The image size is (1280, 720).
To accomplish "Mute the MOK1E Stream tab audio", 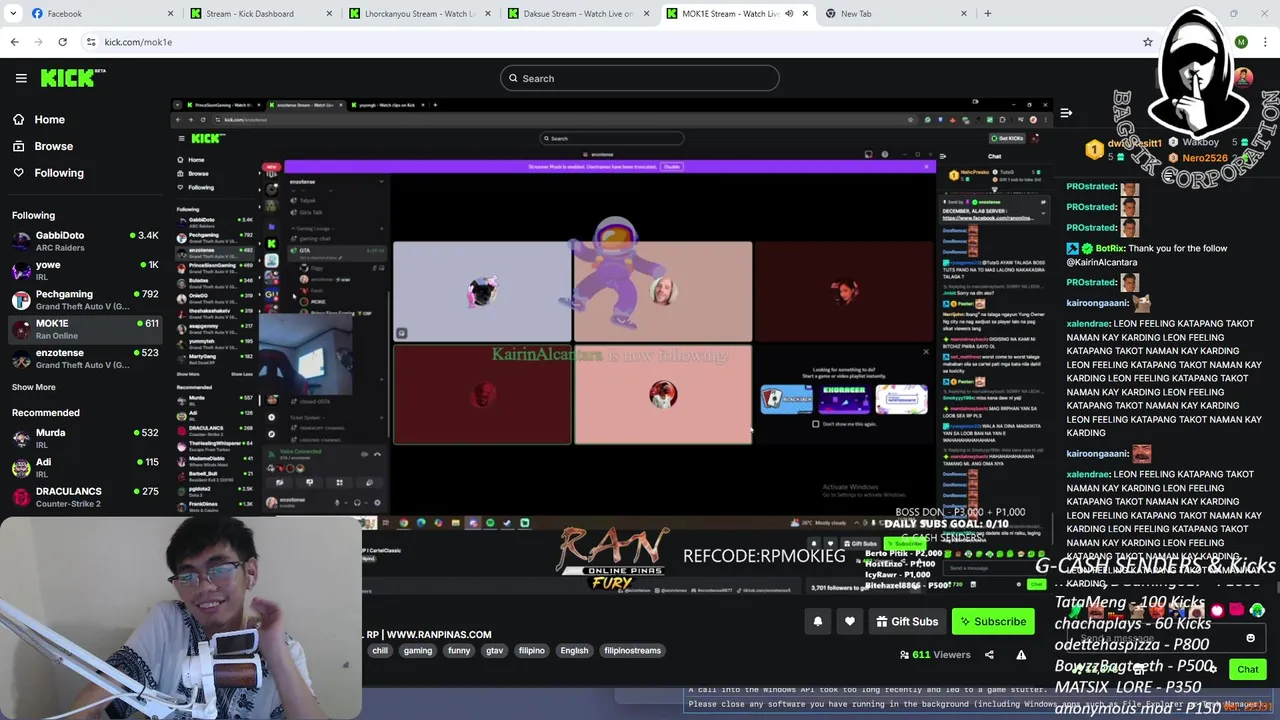I will 789,14.
